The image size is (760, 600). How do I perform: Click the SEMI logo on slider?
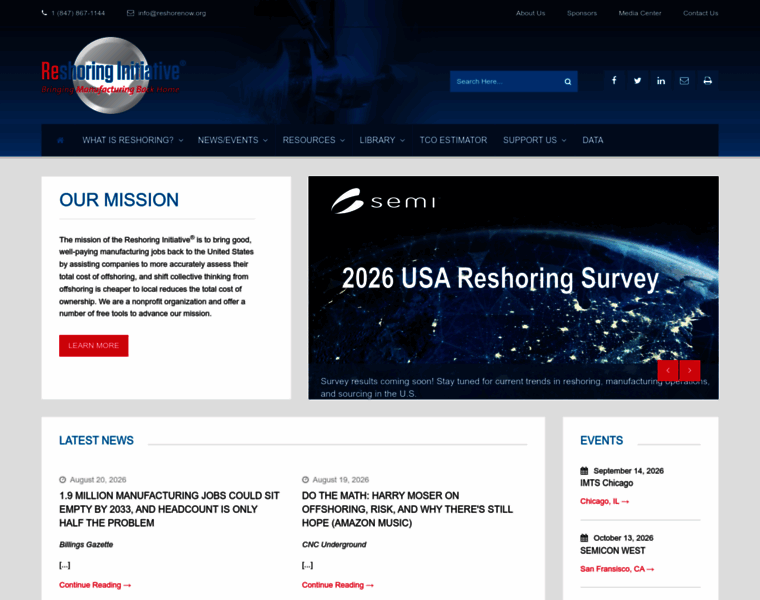tap(383, 201)
